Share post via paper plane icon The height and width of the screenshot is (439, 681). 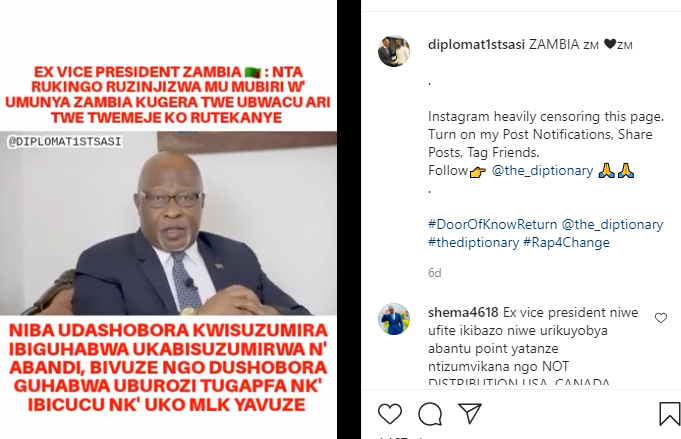click(x=470, y=413)
